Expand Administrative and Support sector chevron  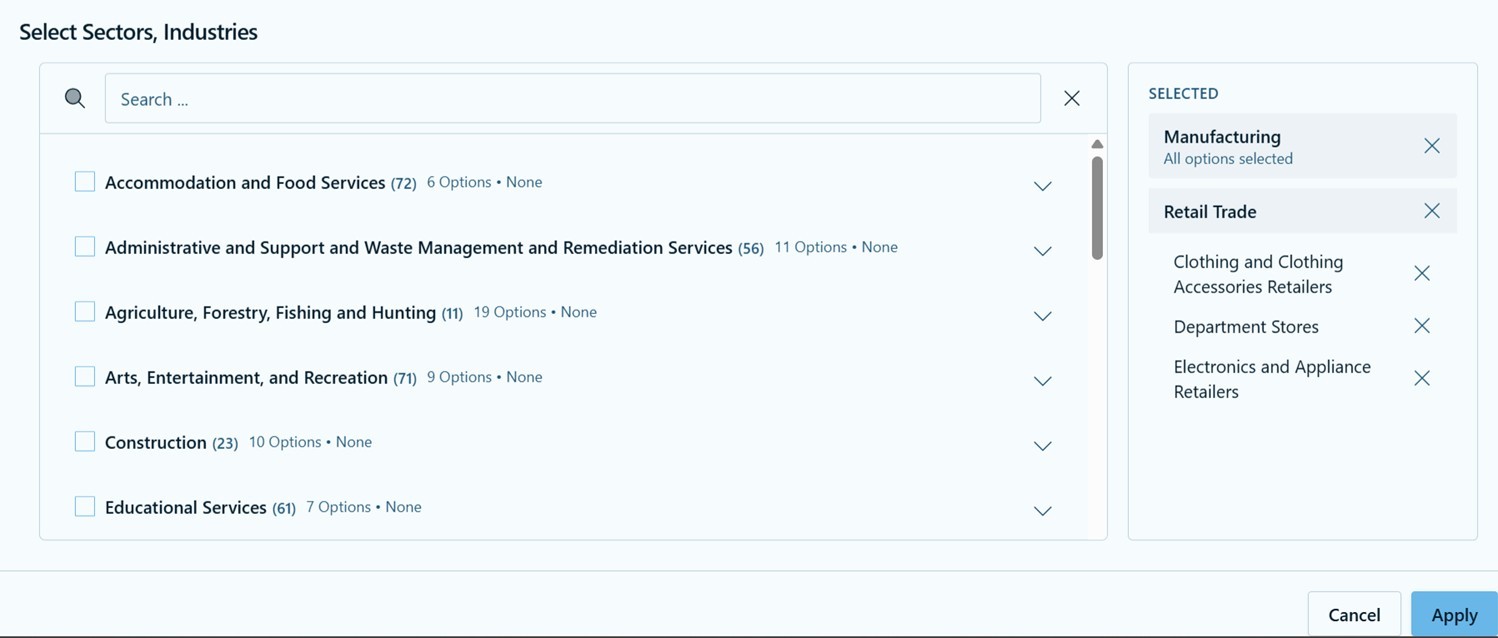[1042, 251]
